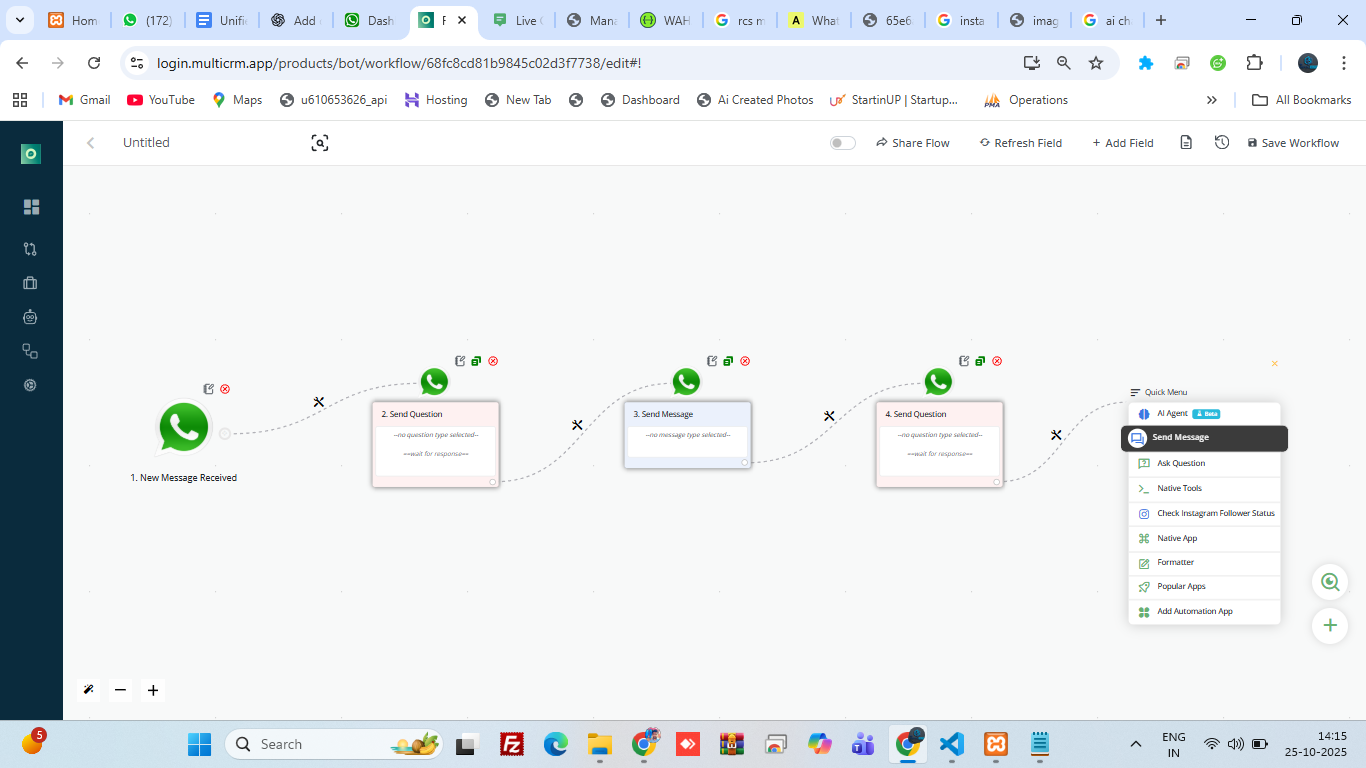Click the delete icon above 4. Send Question node
Image resolution: width=1366 pixels, height=768 pixels.
996,361
